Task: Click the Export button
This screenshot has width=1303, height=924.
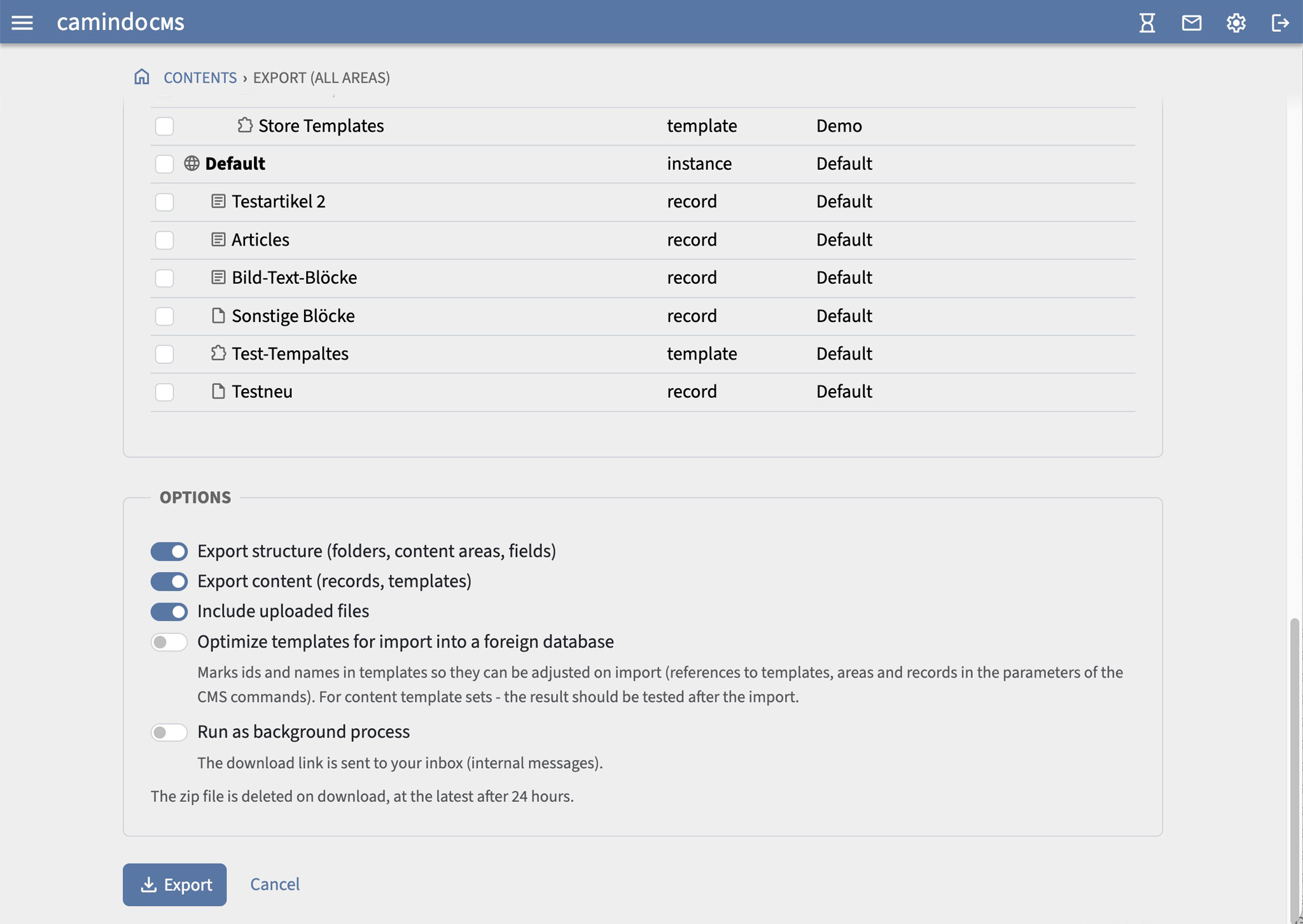Action: [174, 885]
